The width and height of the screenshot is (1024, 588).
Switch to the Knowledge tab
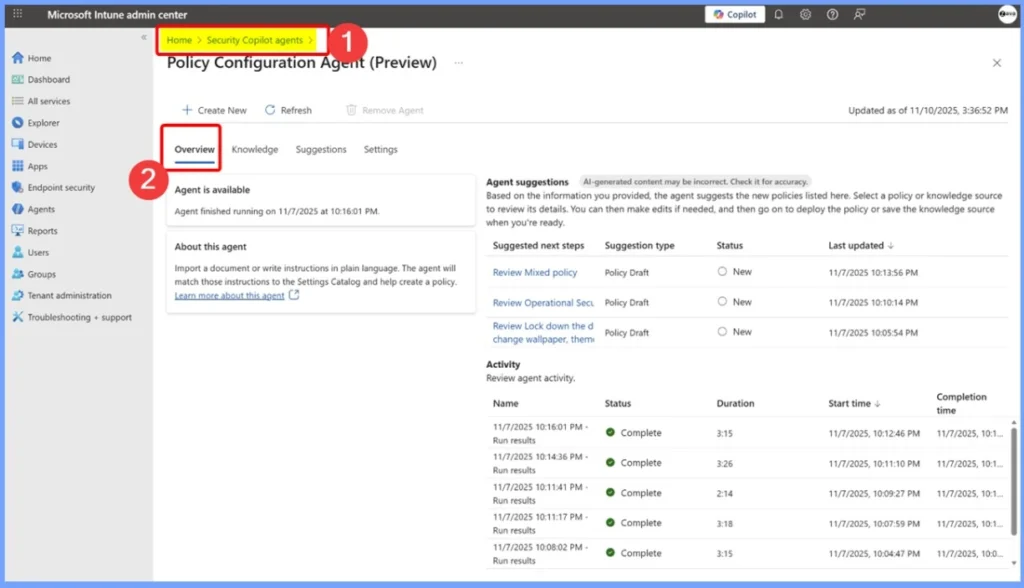255,148
